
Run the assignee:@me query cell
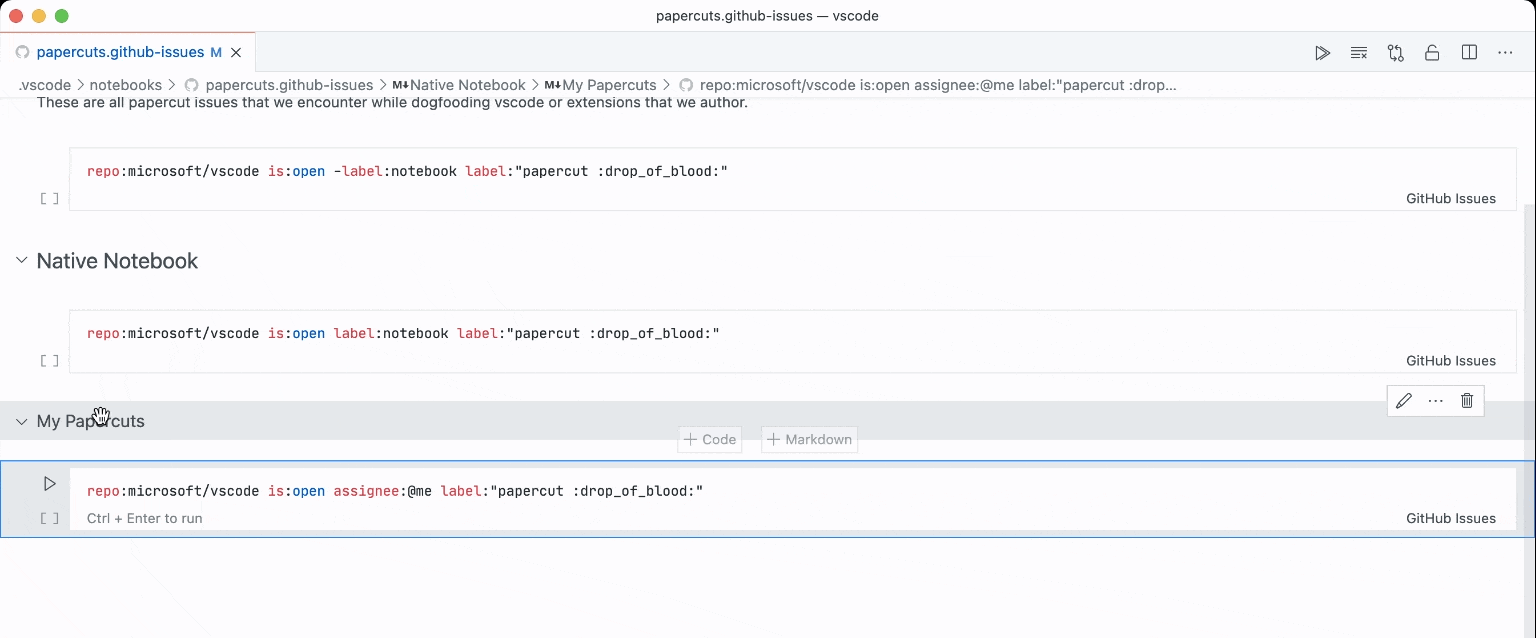click(x=49, y=484)
